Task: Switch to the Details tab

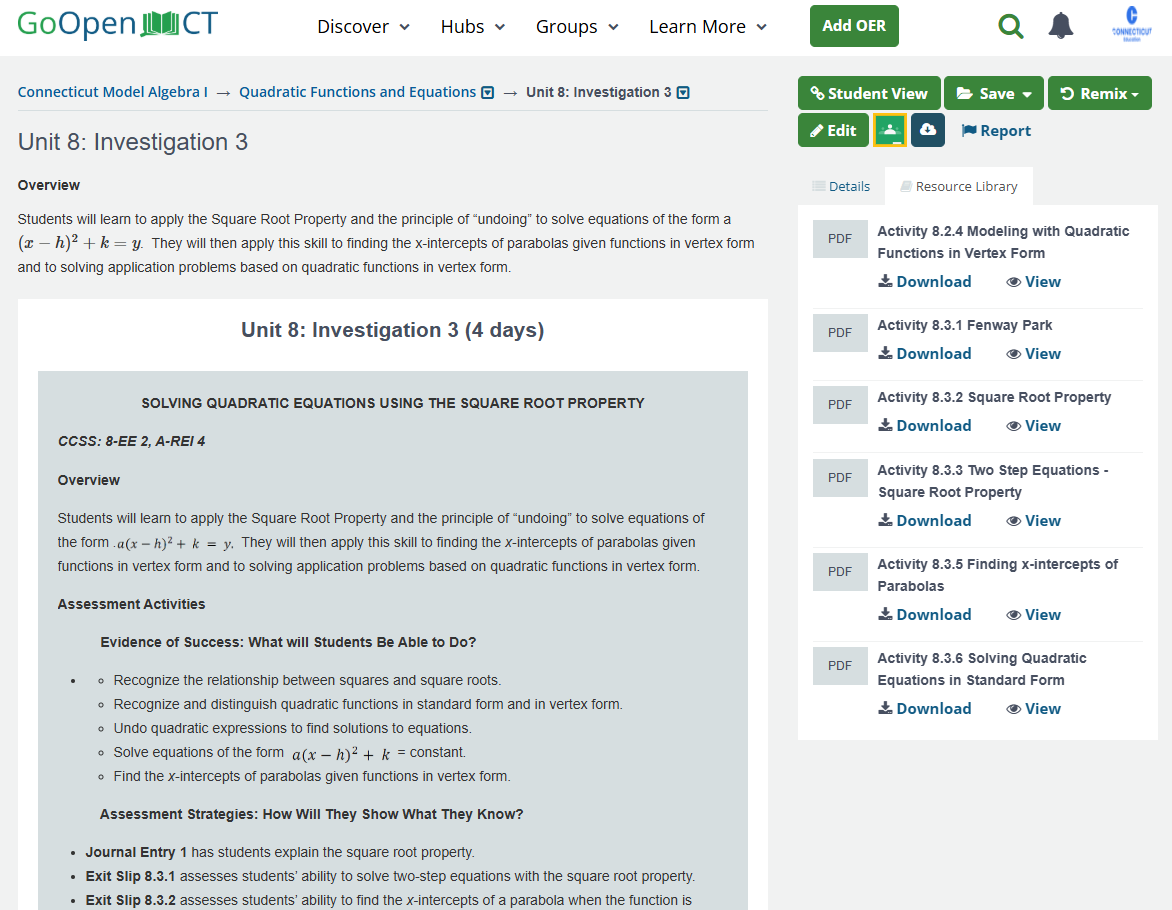Action: (841, 186)
